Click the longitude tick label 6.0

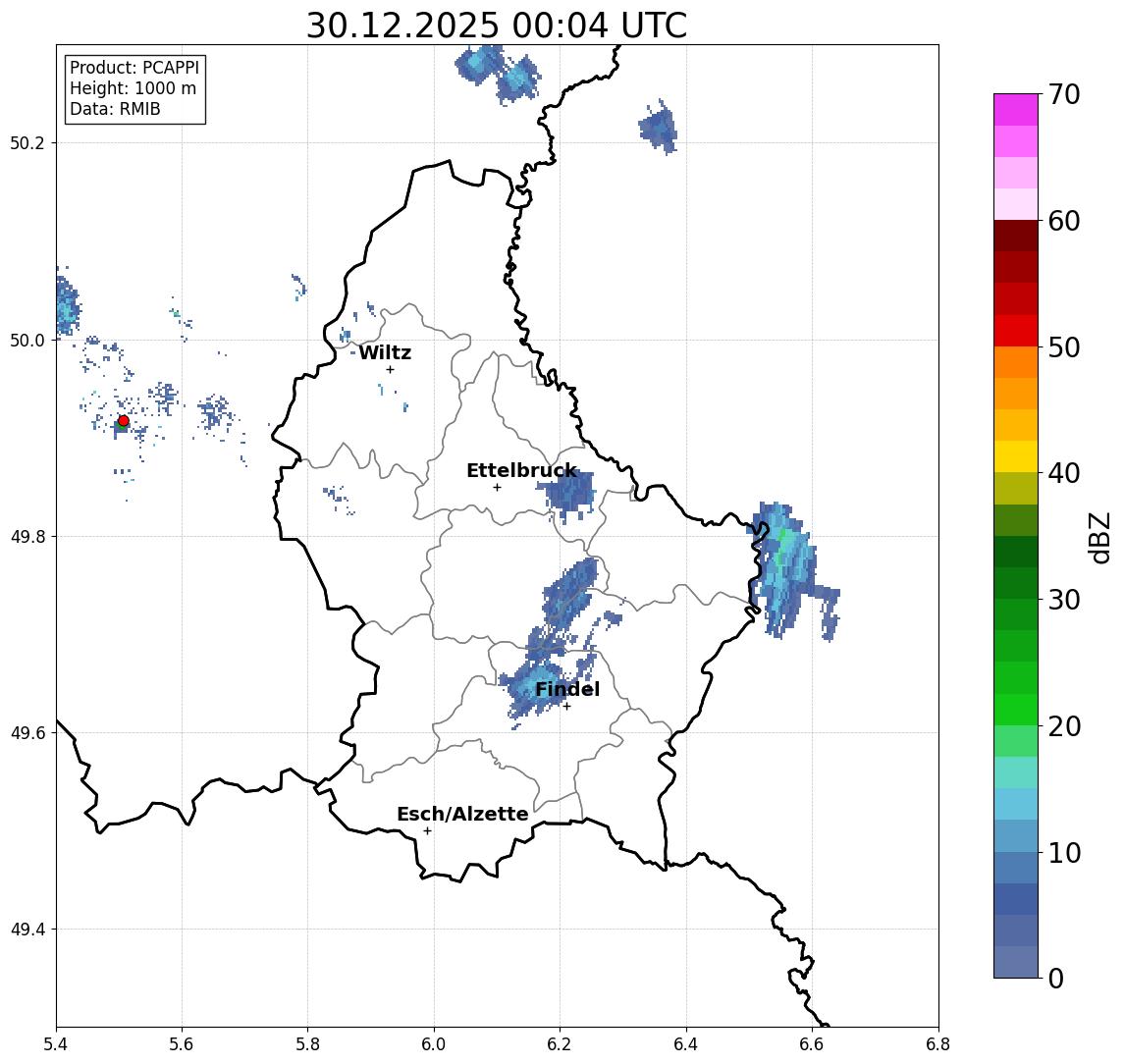click(434, 1044)
